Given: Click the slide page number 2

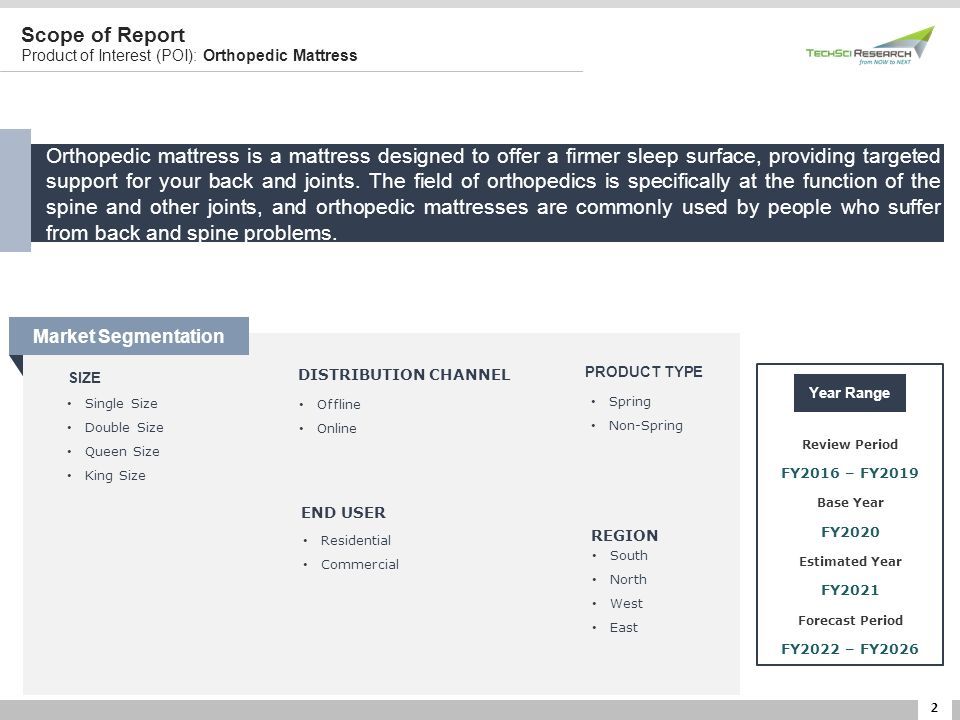Looking at the screenshot, I should (934, 708).
